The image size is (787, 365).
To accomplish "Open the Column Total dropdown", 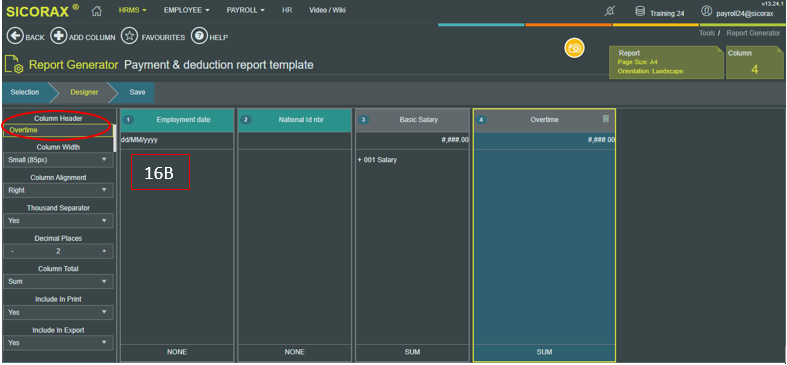I will point(58,282).
